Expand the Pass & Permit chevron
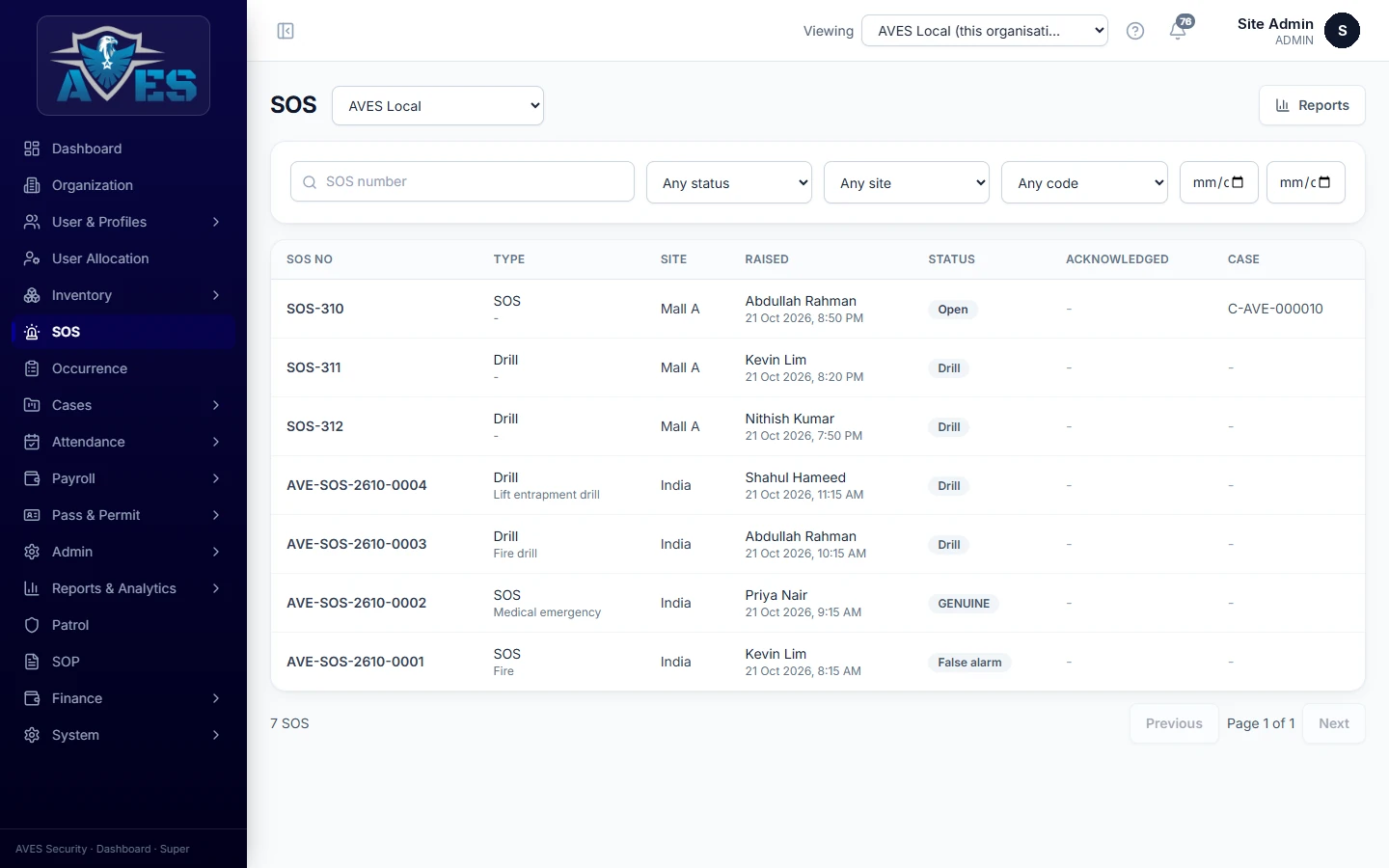The width and height of the screenshot is (1389, 868). (216, 515)
